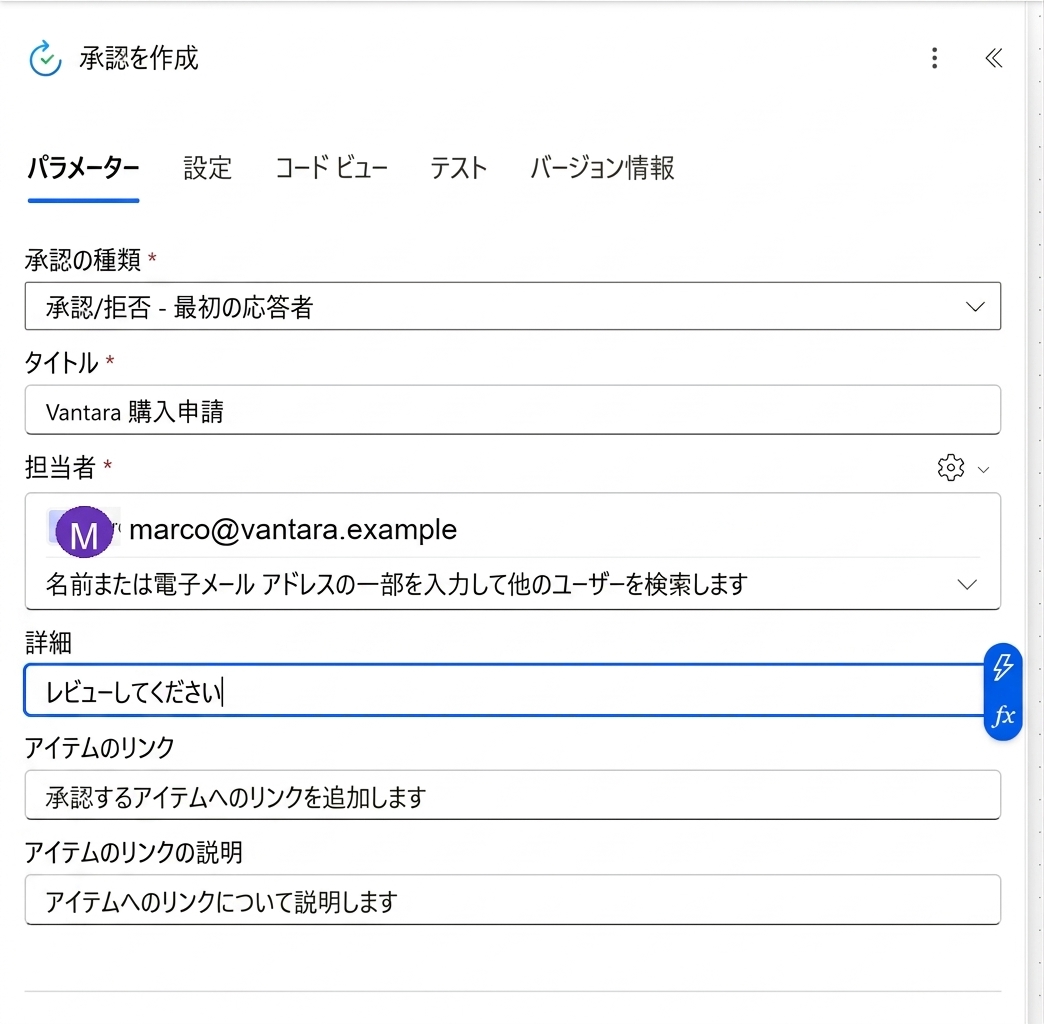Click the approval action icon beside 承認を作成
1044x1024 pixels.
tap(45, 59)
